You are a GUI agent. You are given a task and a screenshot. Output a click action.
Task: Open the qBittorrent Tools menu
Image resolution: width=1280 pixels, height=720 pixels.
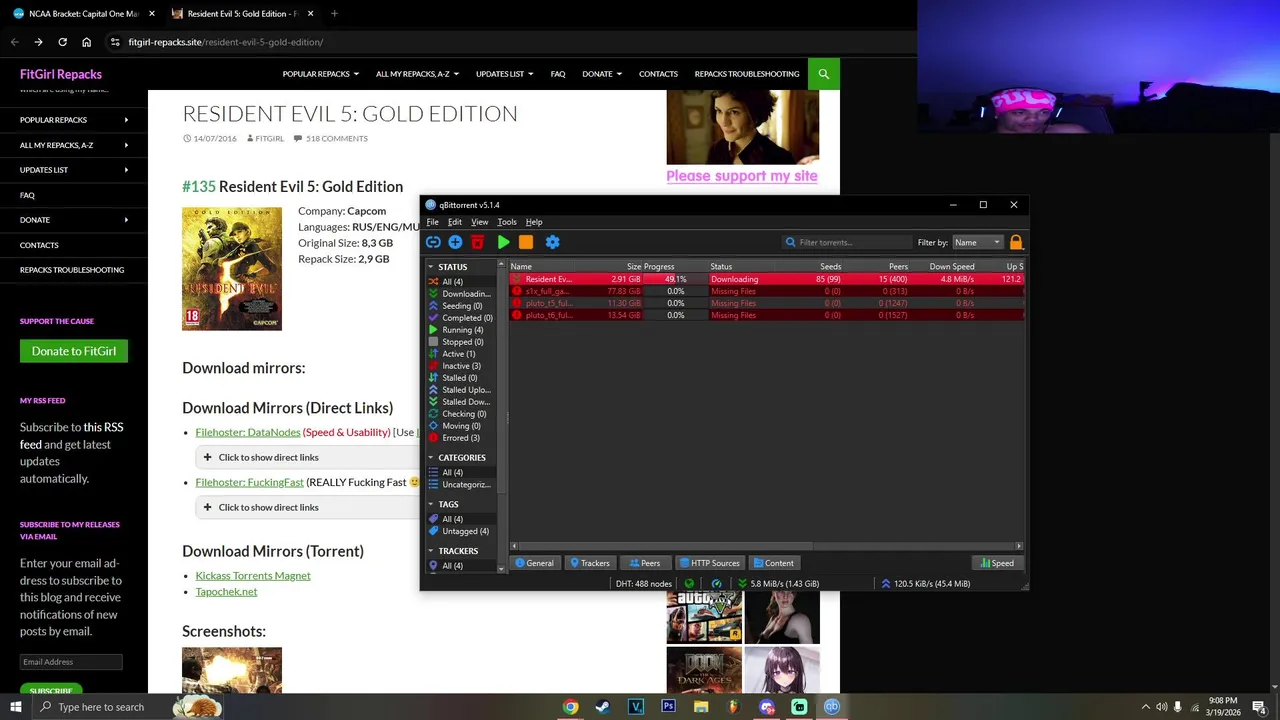click(507, 222)
